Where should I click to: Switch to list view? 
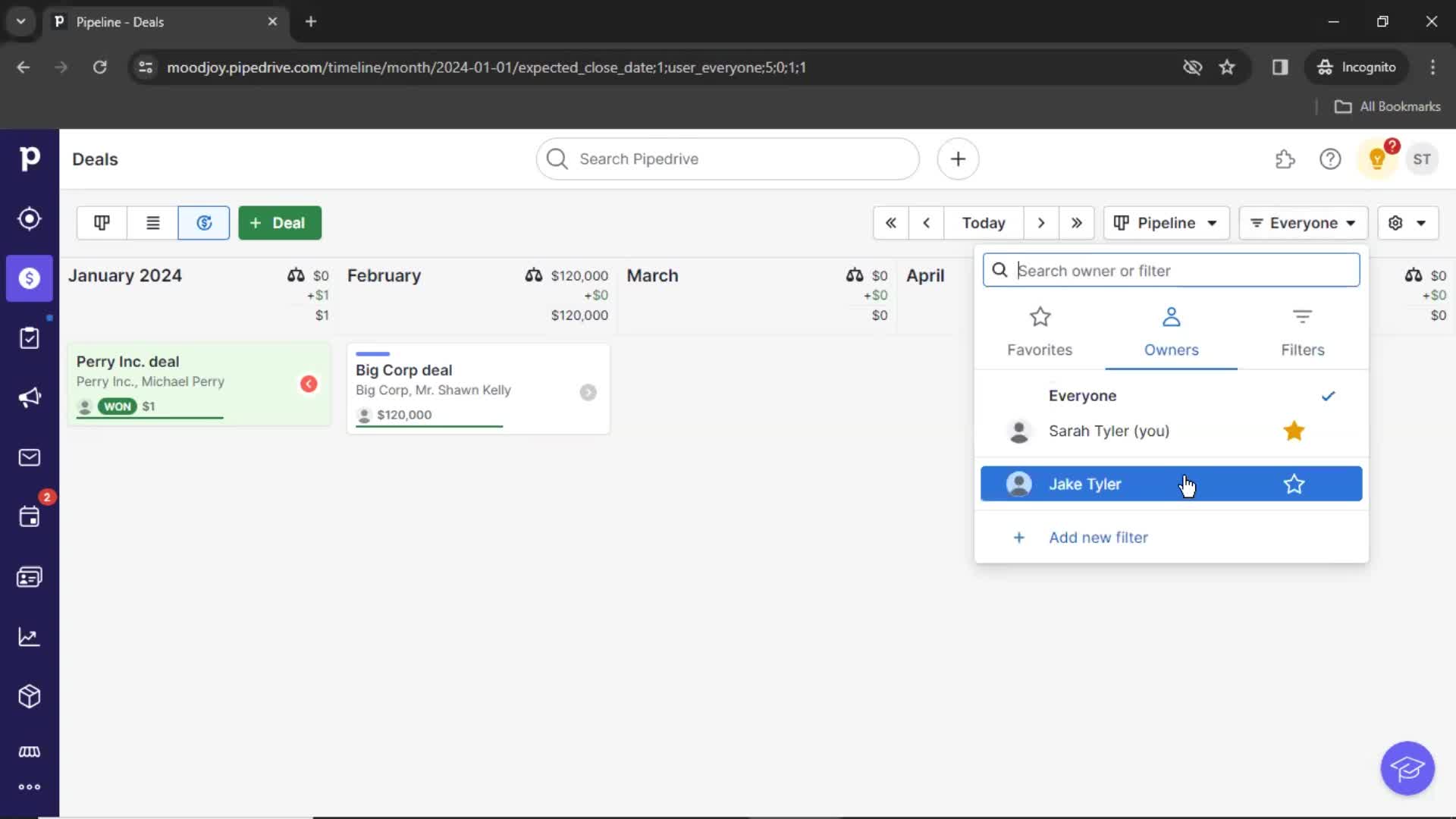tap(152, 223)
